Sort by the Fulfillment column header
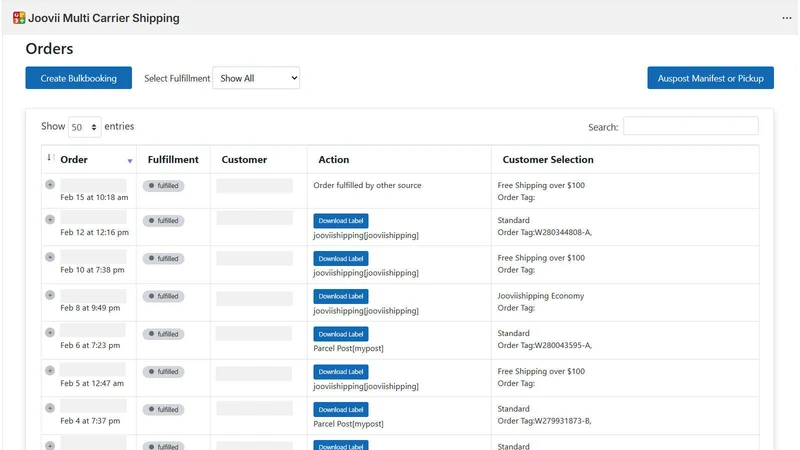The height and width of the screenshot is (450, 800). pos(173,160)
